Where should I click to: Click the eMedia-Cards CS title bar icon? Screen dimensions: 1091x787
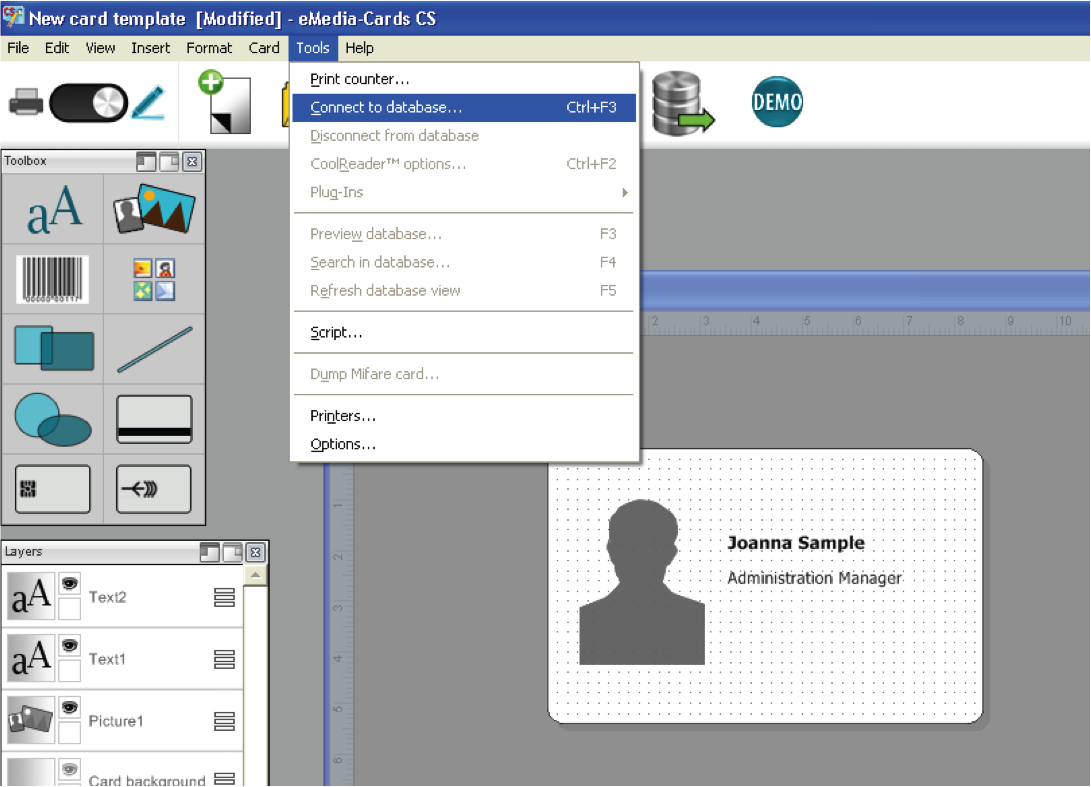(13, 17)
